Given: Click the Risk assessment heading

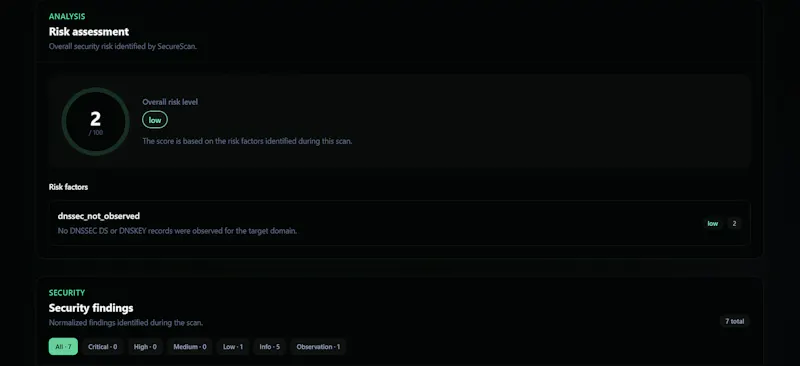Looking at the screenshot, I should [89, 32].
